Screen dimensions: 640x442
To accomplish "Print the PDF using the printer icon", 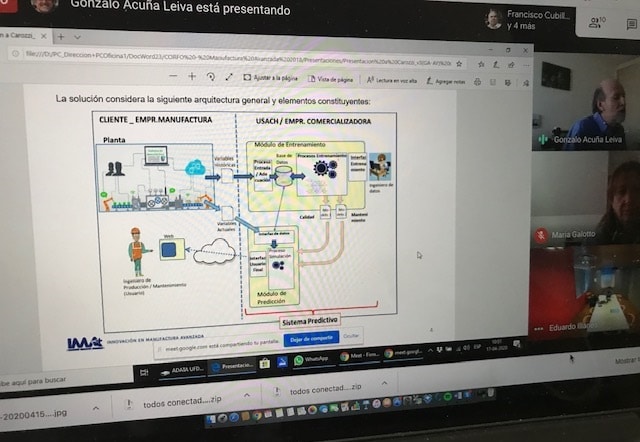I will point(477,82).
